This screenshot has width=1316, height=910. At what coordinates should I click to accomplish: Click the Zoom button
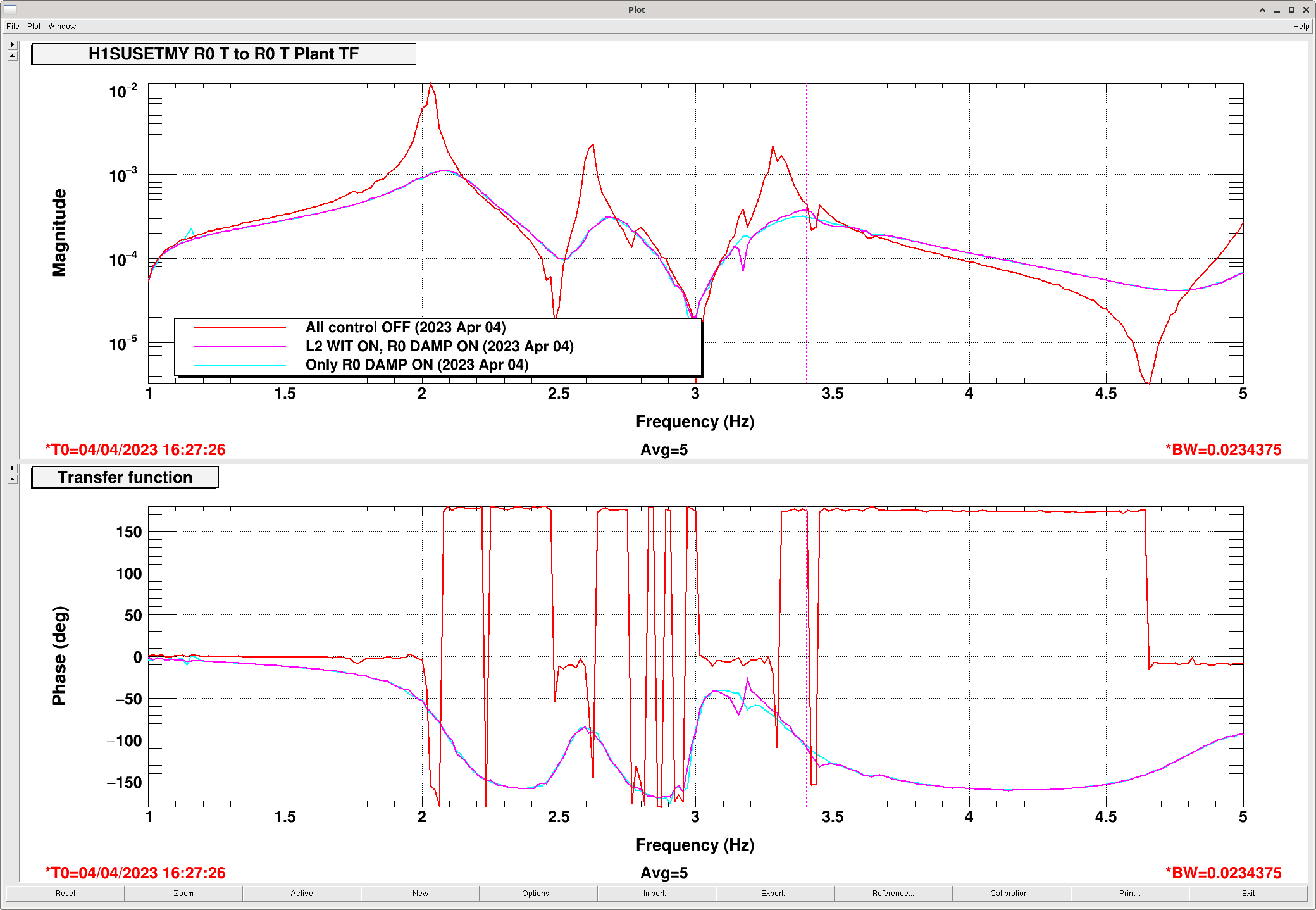click(183, 893)
